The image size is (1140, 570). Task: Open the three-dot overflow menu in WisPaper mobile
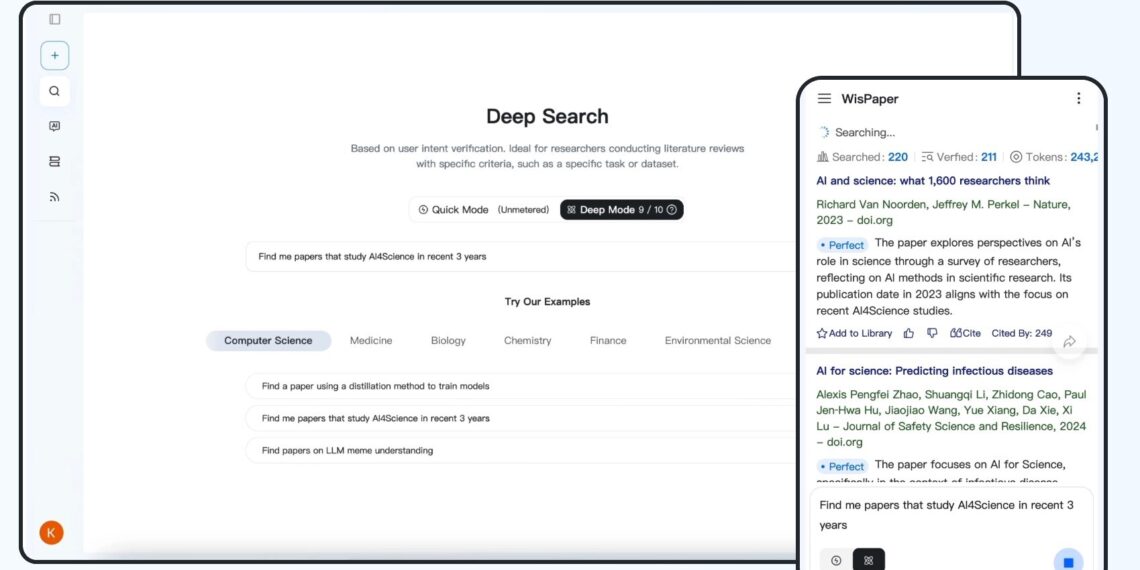click(1078, 98)
